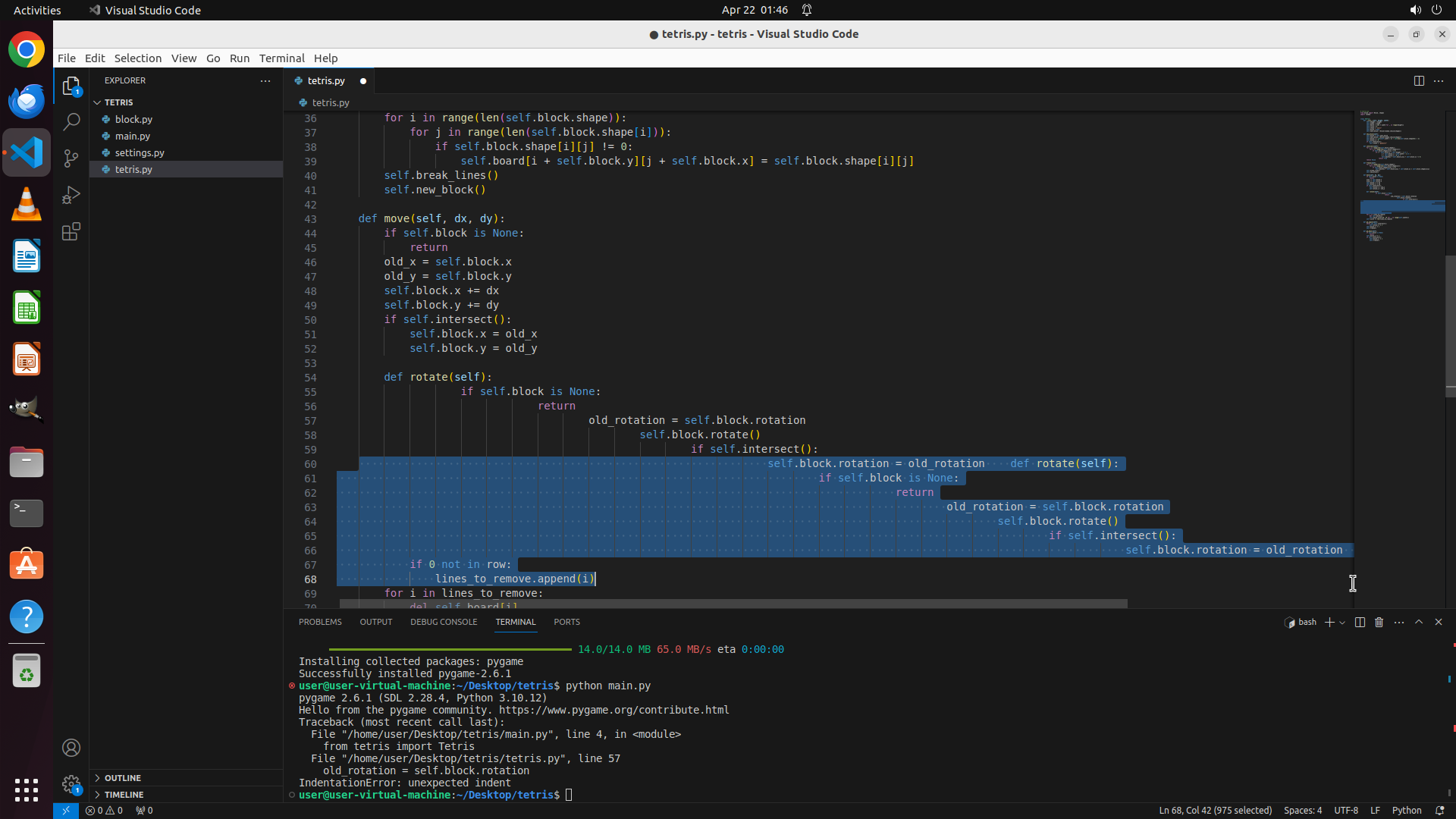Open the Run and Debug view

[71, 195]
